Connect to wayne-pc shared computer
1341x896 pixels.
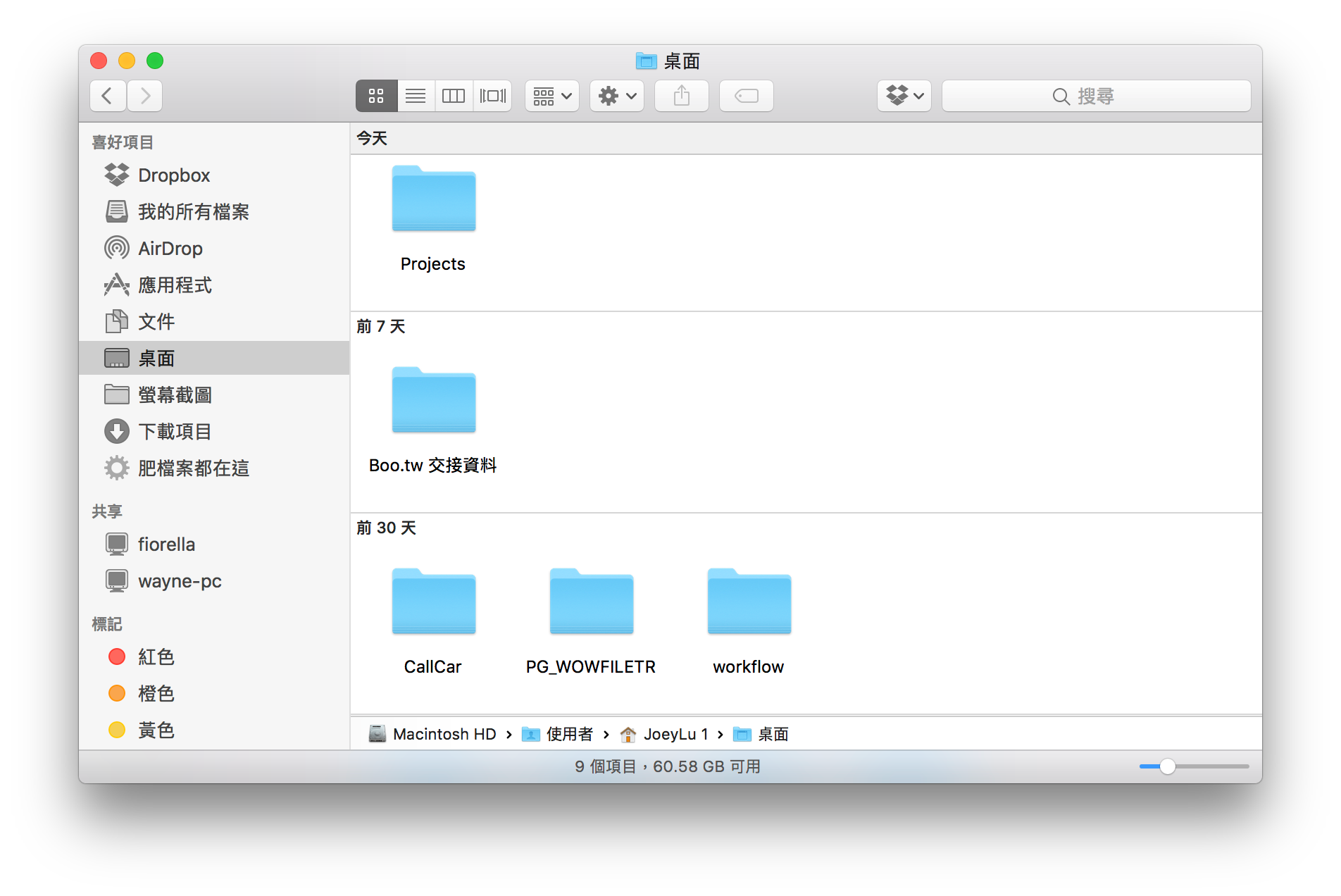[214, 580]
